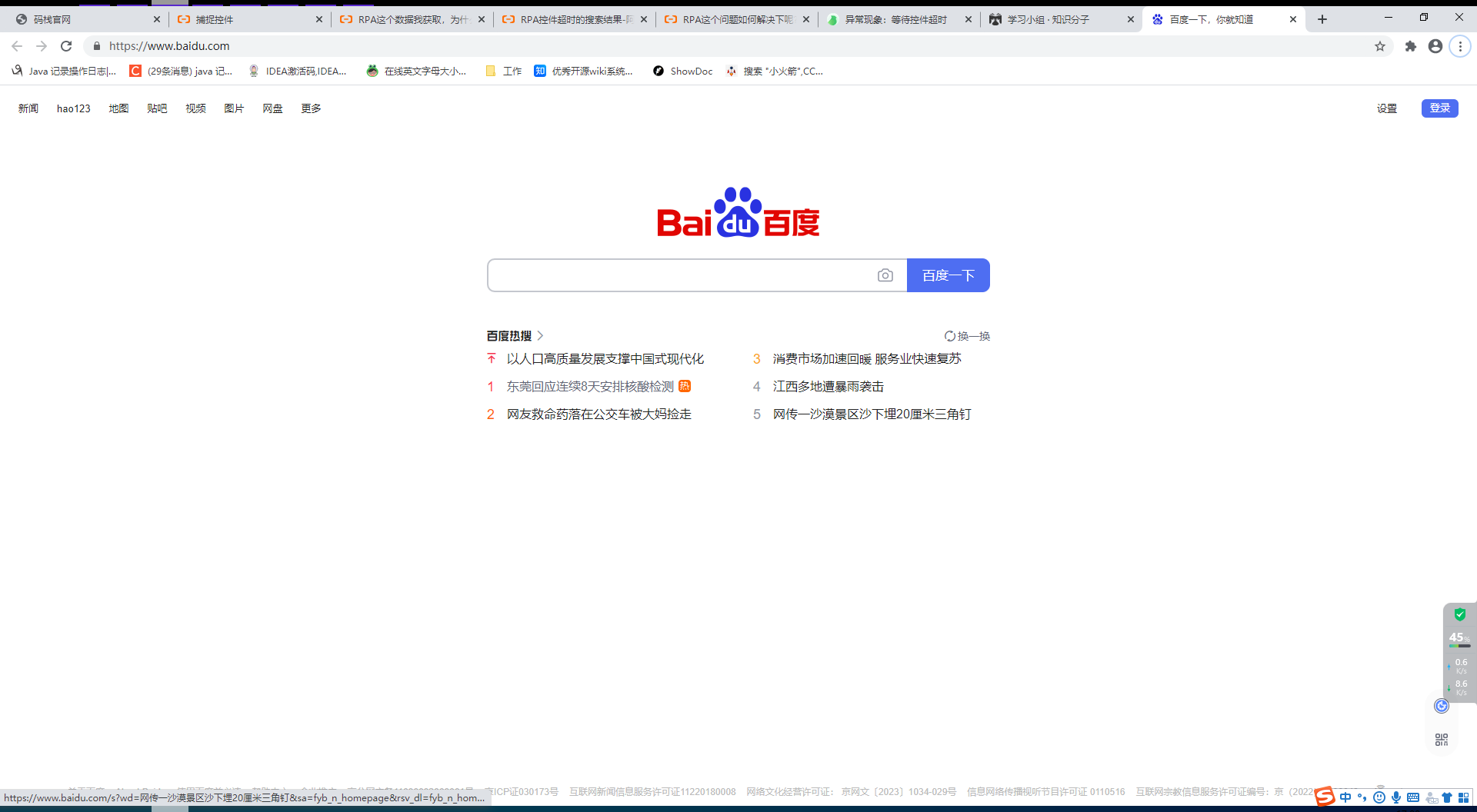Image resolution: width=1477 pixels, height=812 pixels.
Task: Open 网友救命药落在公交车被大妈捡走 headline
Action: point(599,414)
